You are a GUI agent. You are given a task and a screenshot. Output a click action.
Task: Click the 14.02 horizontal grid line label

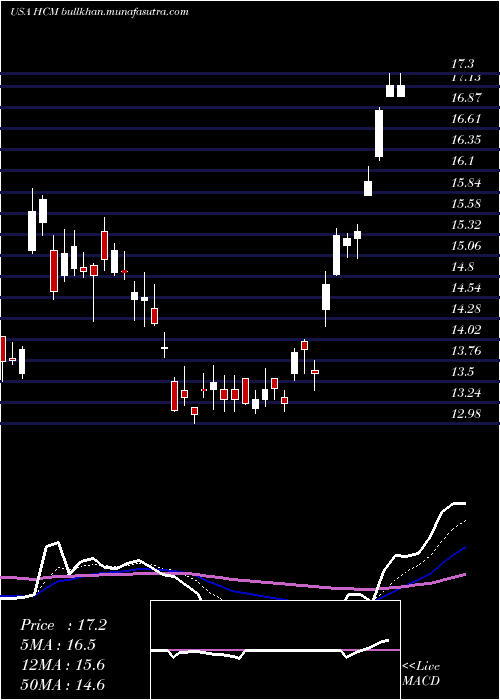click(x=467, y=329)
